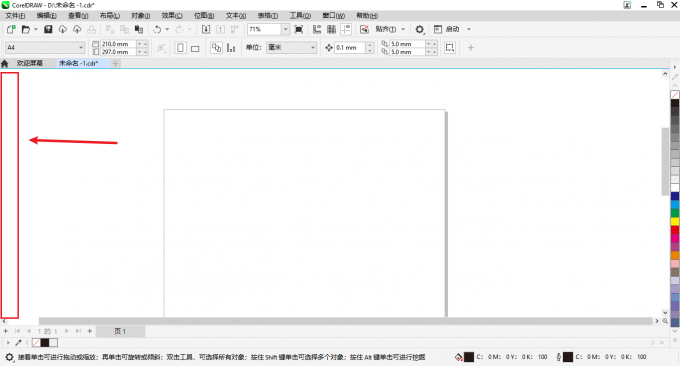The image size is (680, 366).
Task: Set page orientation to Landscape
Action: tap(195, 48)
